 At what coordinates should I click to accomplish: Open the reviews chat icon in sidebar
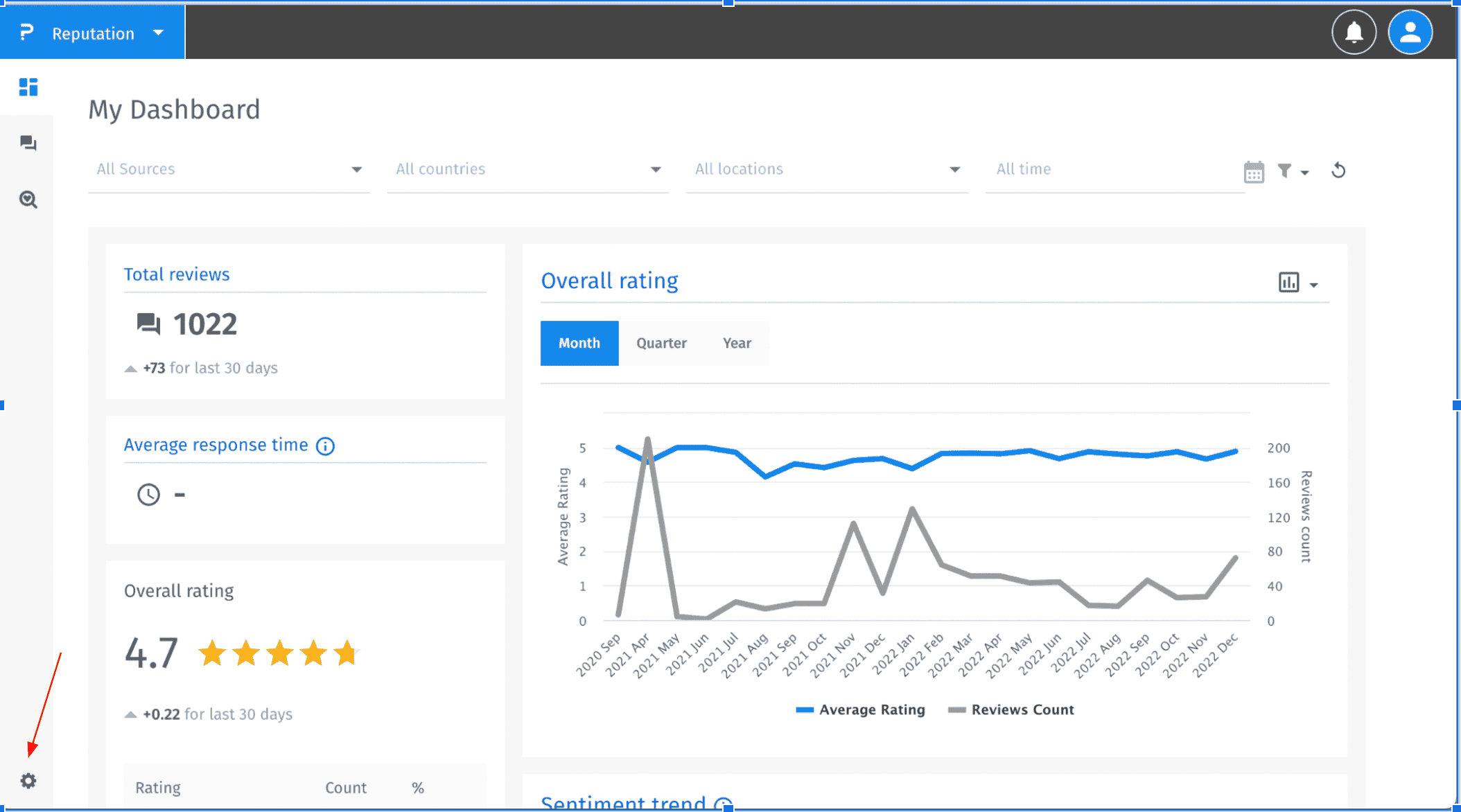pyautogui.click(x=28, y=143)
